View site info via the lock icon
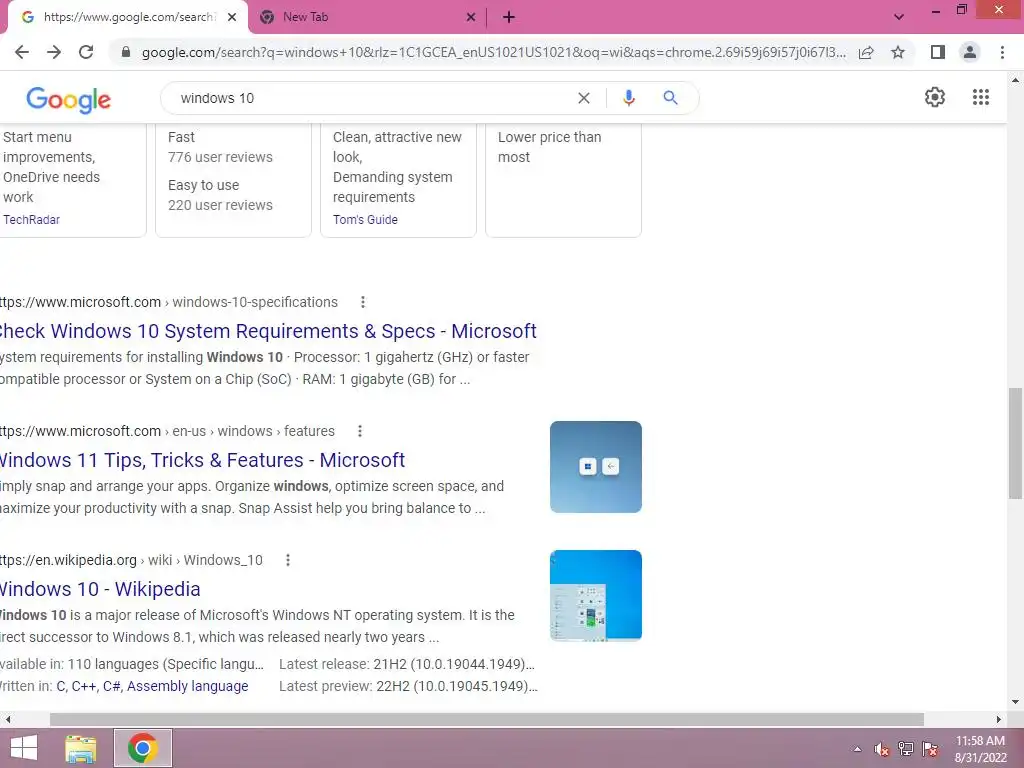 point(126,52)
